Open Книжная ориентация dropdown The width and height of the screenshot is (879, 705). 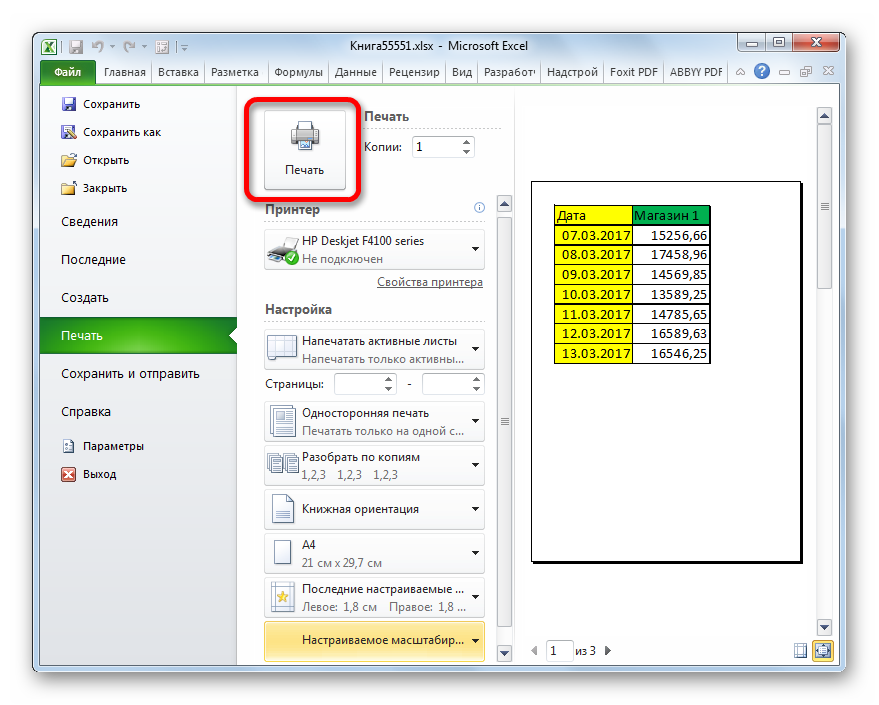[x=374, y=509]
